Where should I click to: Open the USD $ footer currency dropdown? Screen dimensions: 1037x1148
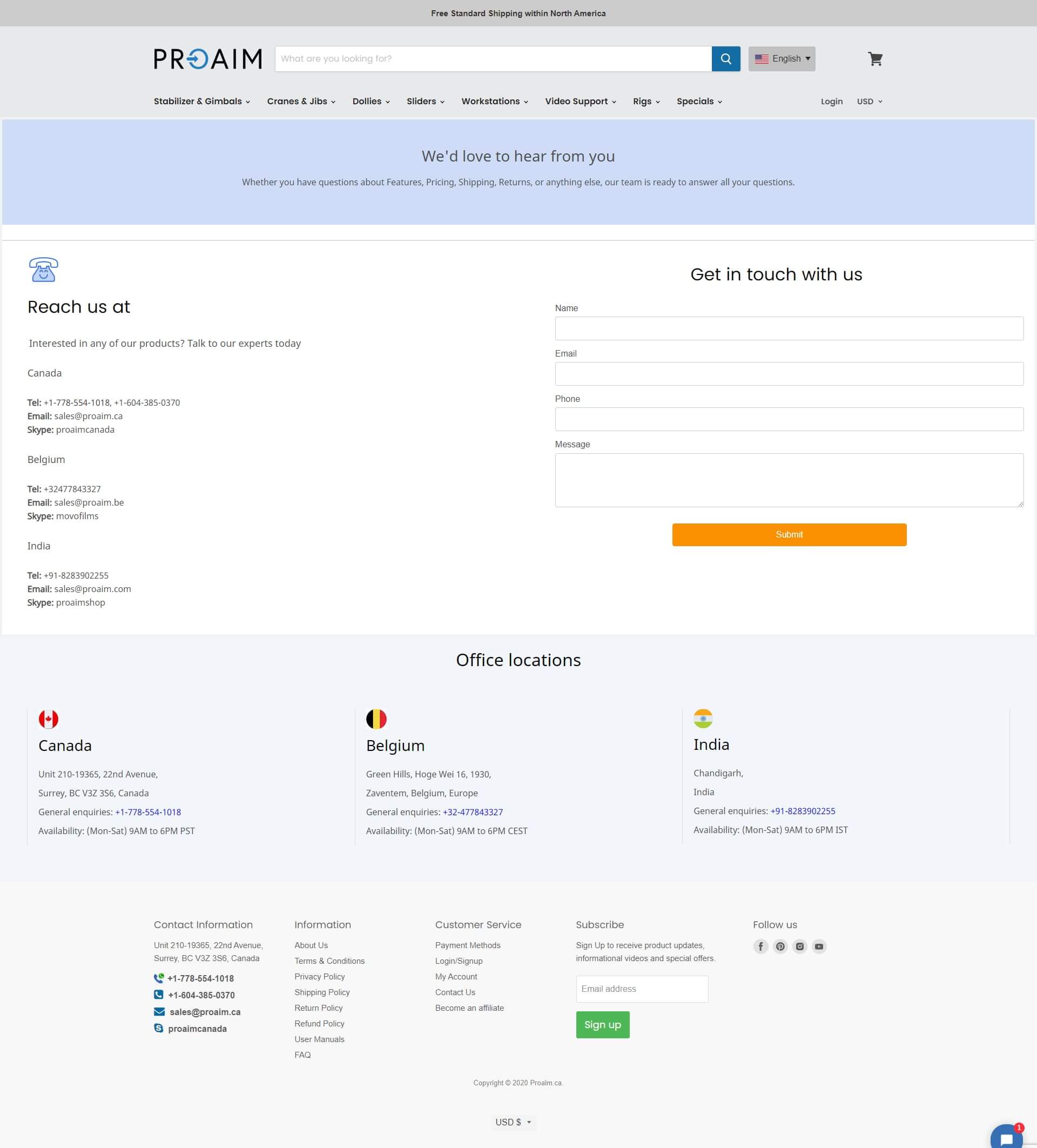pyautogui.click(x=513, y=1122)
